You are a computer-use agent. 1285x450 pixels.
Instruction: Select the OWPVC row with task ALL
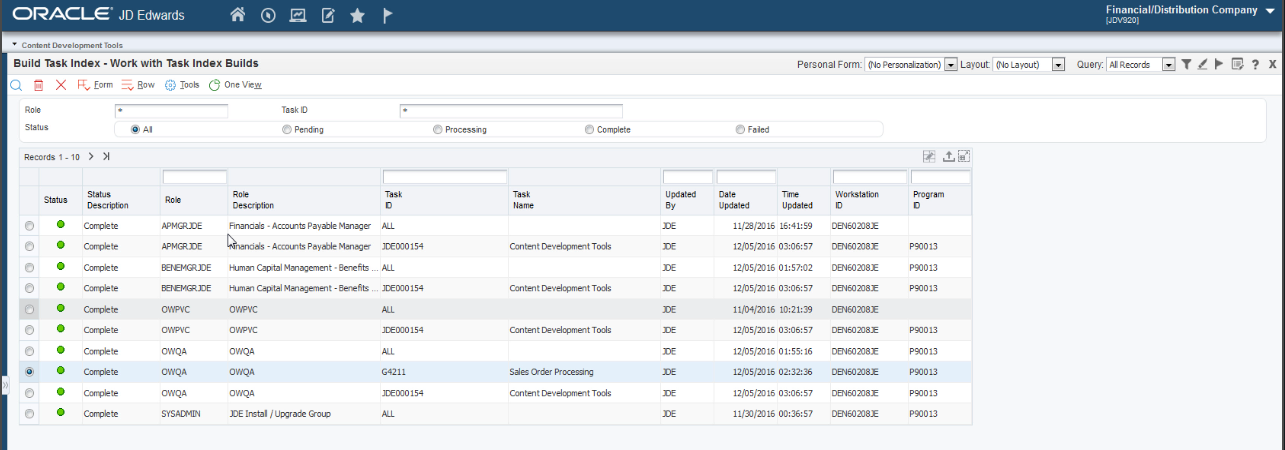coord(29,309)
